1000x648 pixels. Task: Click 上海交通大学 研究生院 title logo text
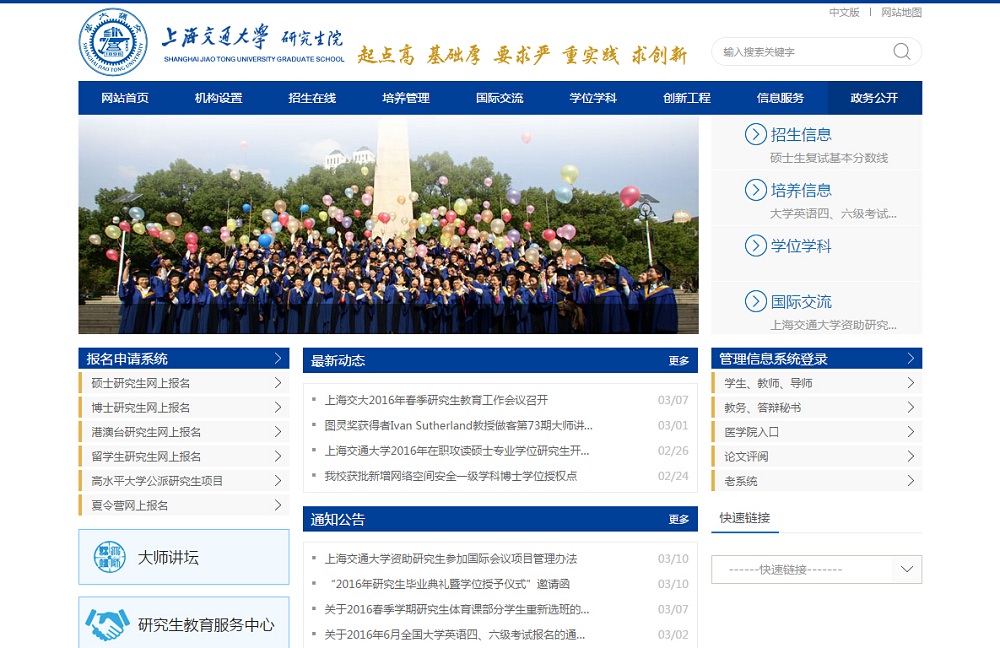253,43
